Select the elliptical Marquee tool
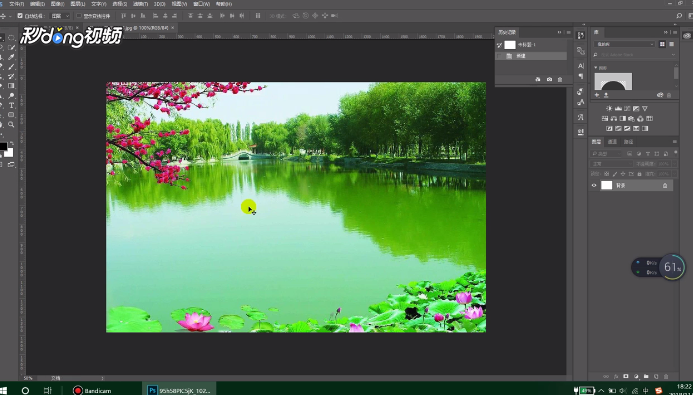The width and height of the screenshot is (693, 395). (11, 38)
